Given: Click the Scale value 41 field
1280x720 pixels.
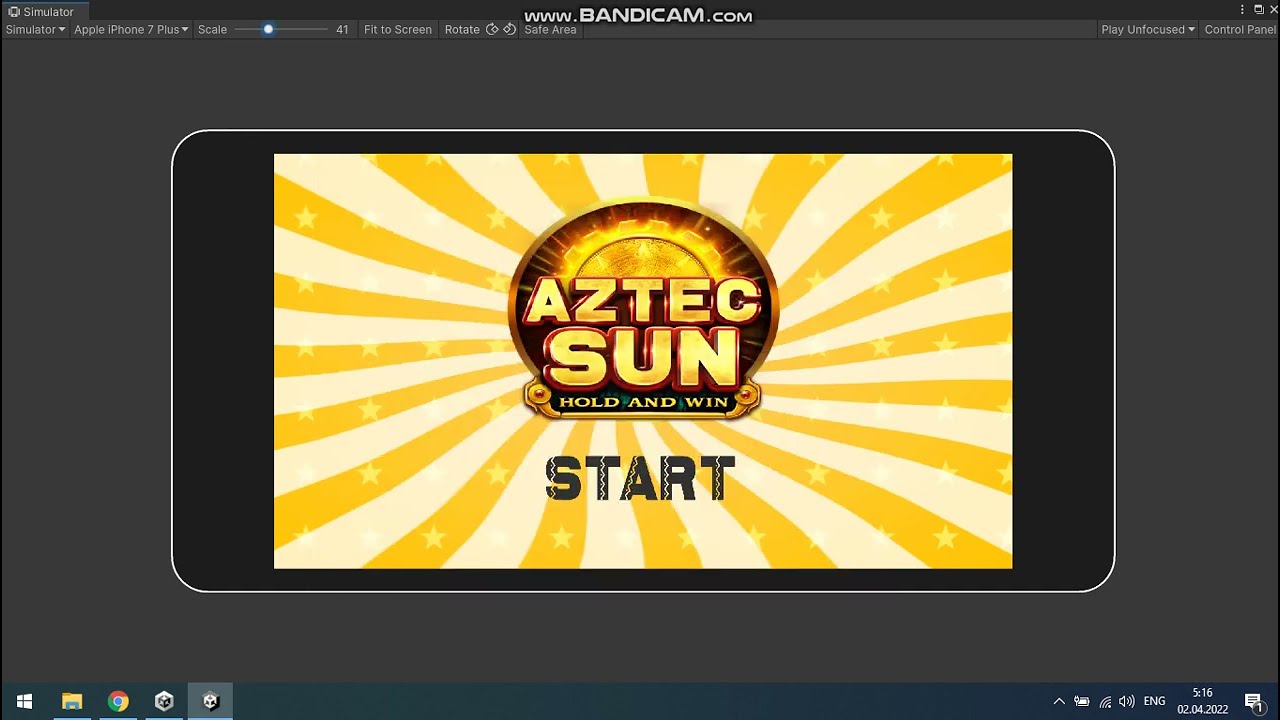Looking at the screenshot, I should [x=342, y=30].
